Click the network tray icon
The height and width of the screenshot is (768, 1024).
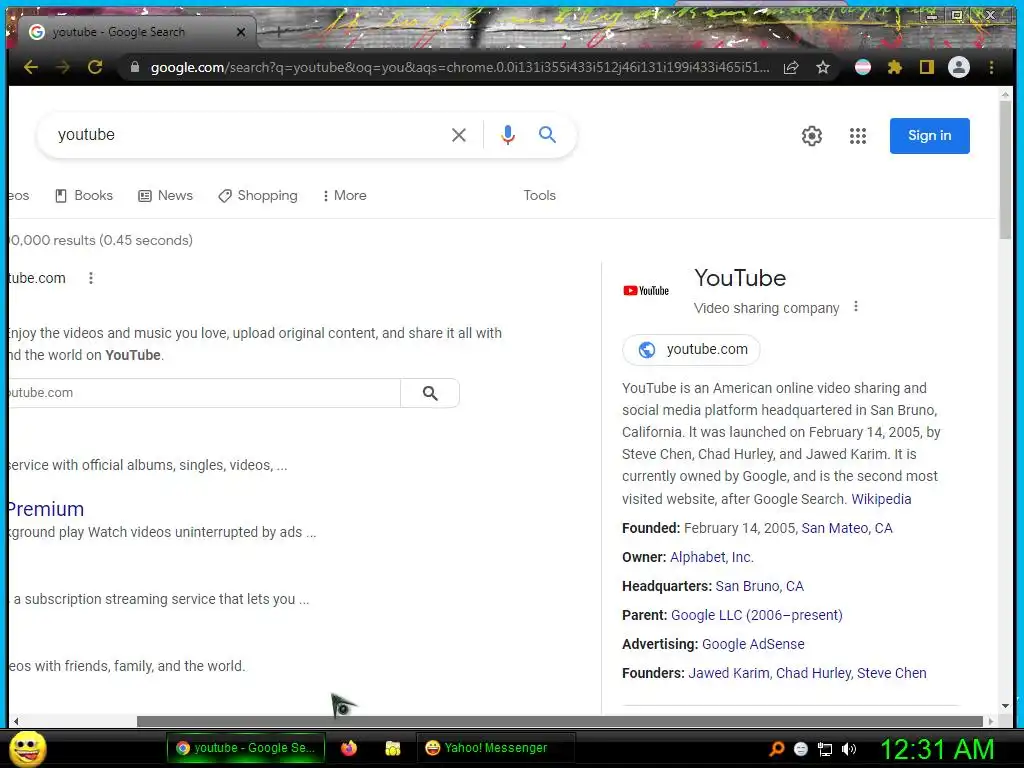pyautogui.click(x=825, y=749)
